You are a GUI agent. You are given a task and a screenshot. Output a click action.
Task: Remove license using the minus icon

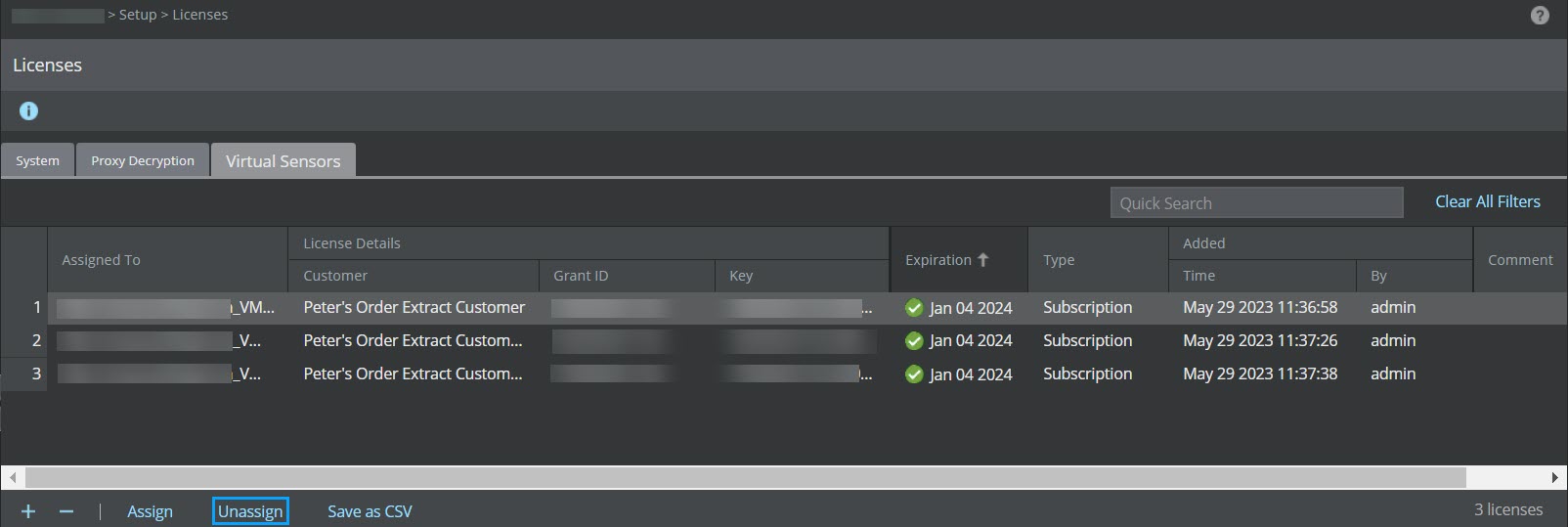click(65, 511)
